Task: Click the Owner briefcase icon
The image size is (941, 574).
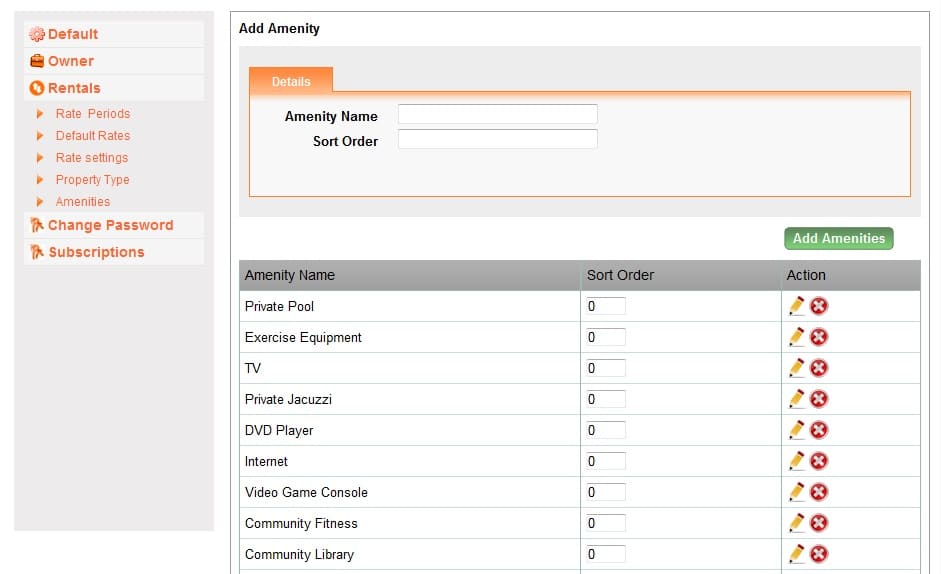Action: pyautogui.click(x=37, y=61)
